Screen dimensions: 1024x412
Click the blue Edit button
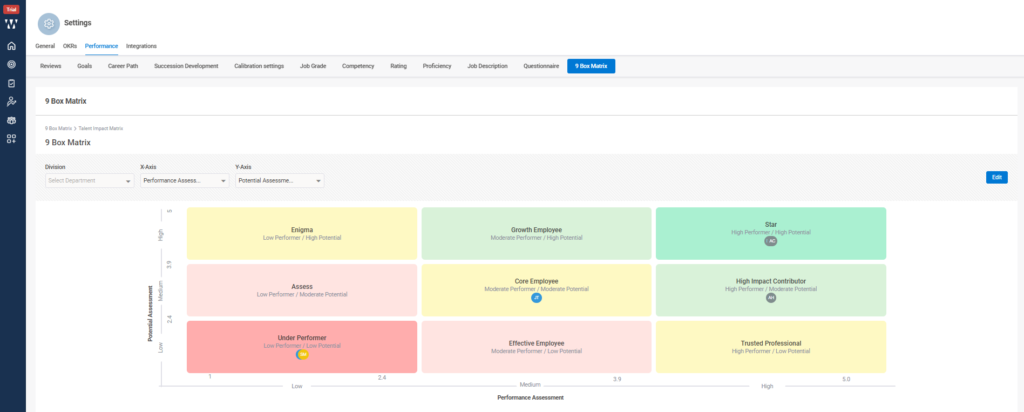pyautogui.click(x=996, y=177)
